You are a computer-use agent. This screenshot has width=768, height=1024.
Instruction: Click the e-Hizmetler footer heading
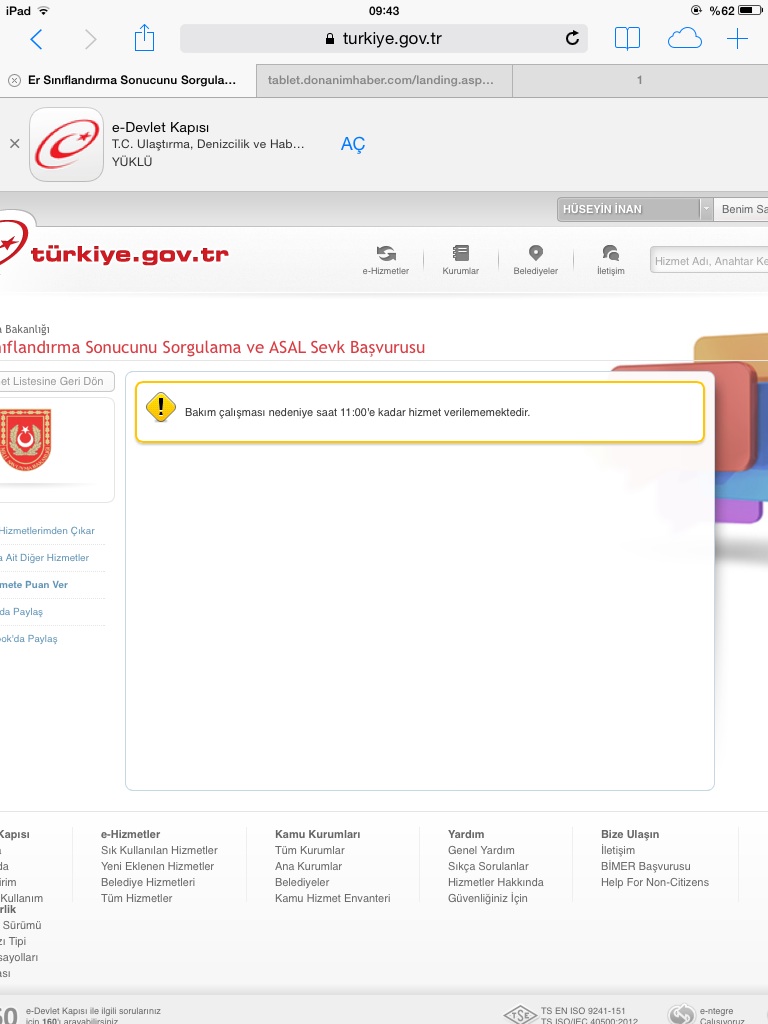coord(130,834)
